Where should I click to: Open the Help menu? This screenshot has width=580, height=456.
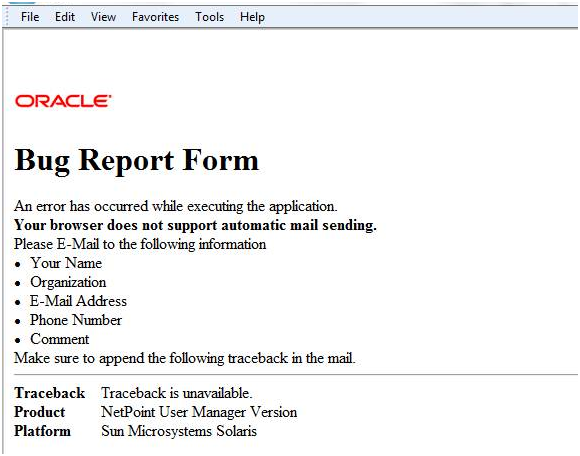coord(252,17)
